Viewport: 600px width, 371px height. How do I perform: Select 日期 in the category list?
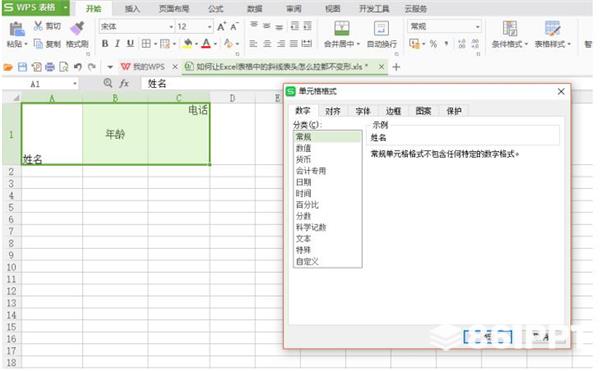[327, 182]
